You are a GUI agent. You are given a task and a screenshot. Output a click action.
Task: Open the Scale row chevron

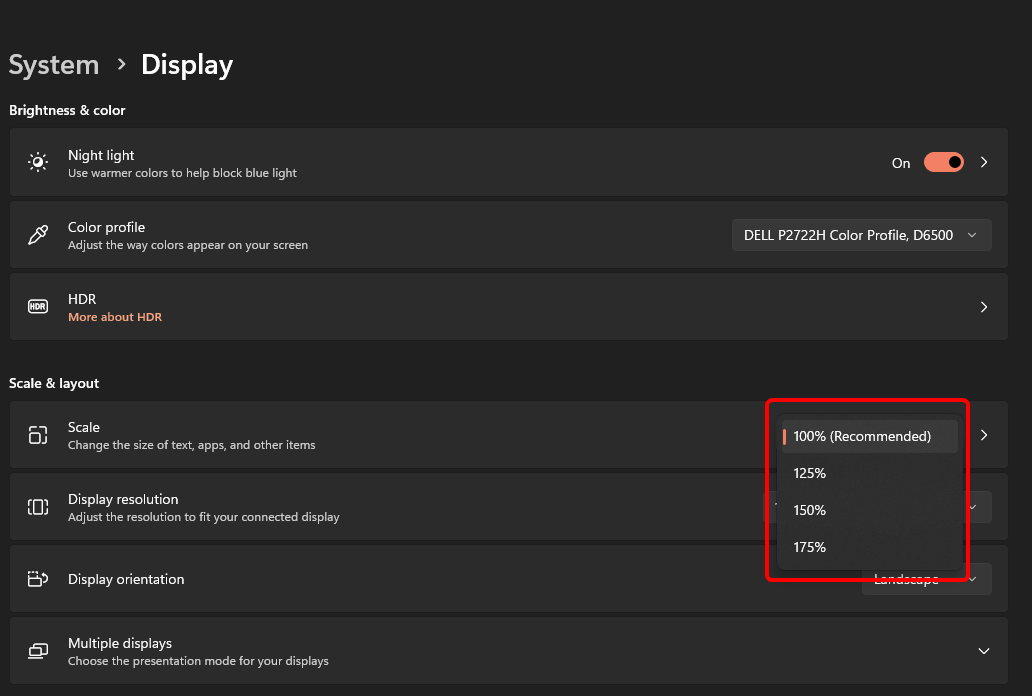tap(983, 434)
